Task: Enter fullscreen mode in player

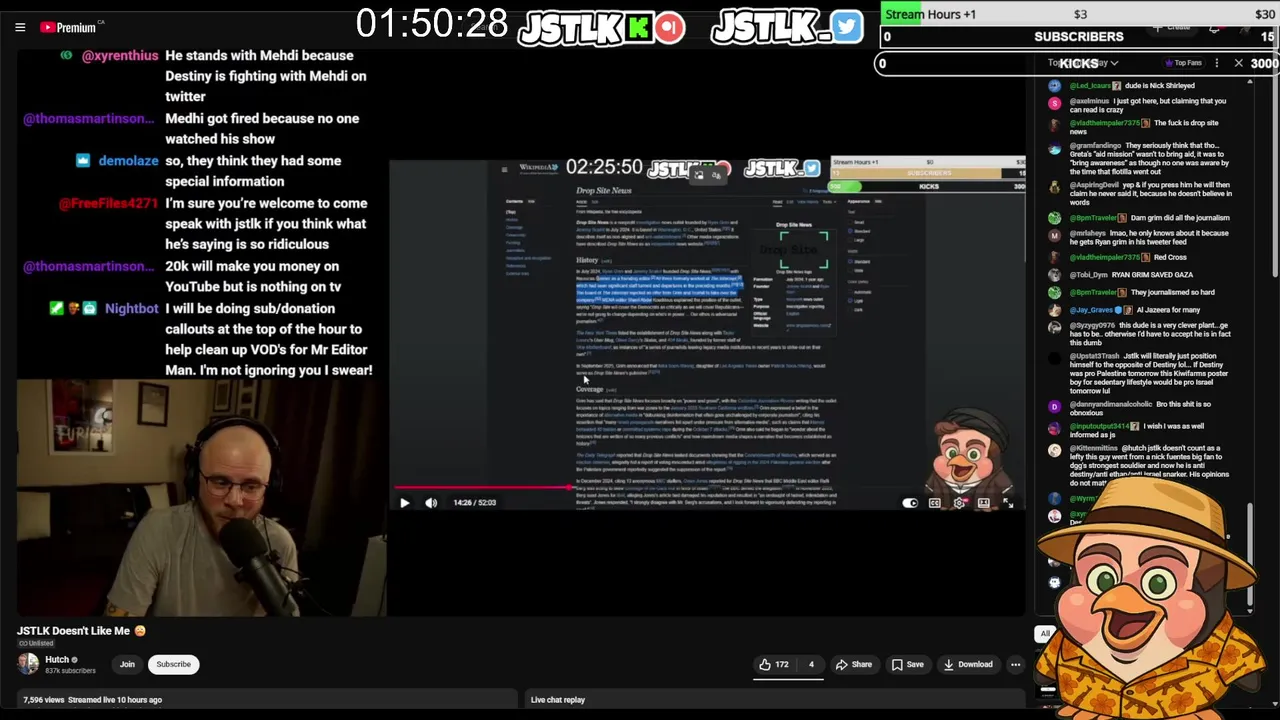Action: [x=1008, y=503]
